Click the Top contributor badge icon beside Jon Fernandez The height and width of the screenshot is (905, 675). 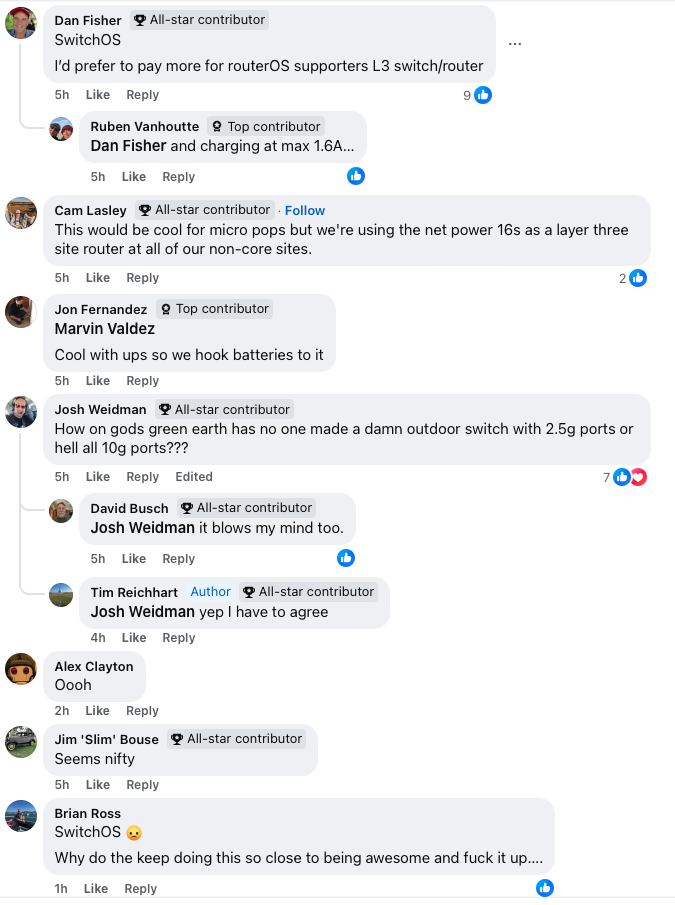click(166, 309)
